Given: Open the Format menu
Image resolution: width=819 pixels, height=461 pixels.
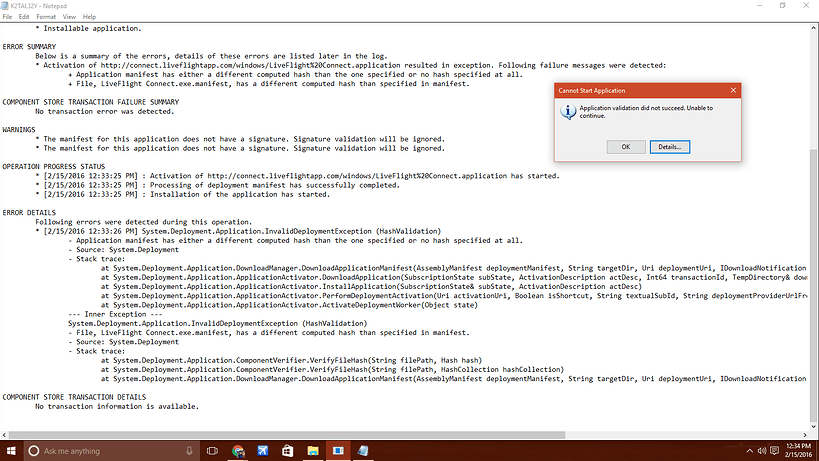Looking at the screenshot, I should (x=46, y=17).
